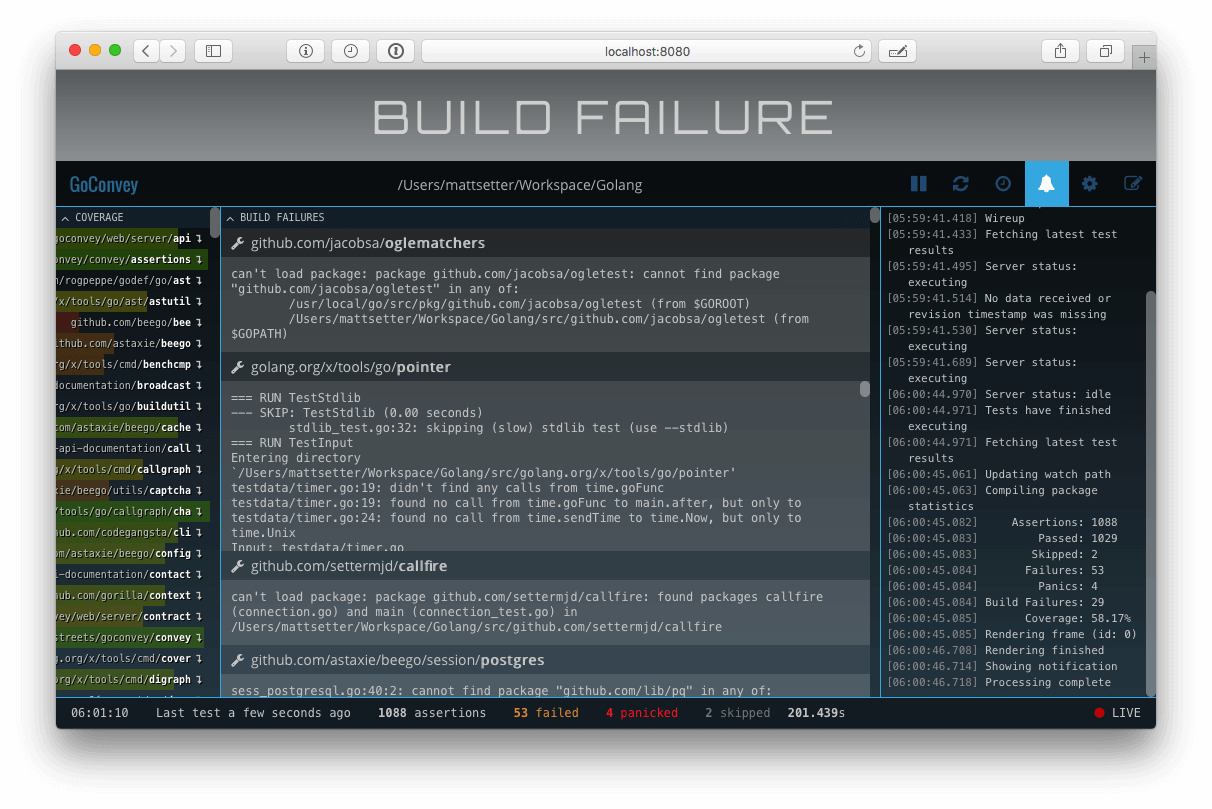Go forward in Safari
The height and width of the screenshot is (809, 1212).
tap(172, 51)
